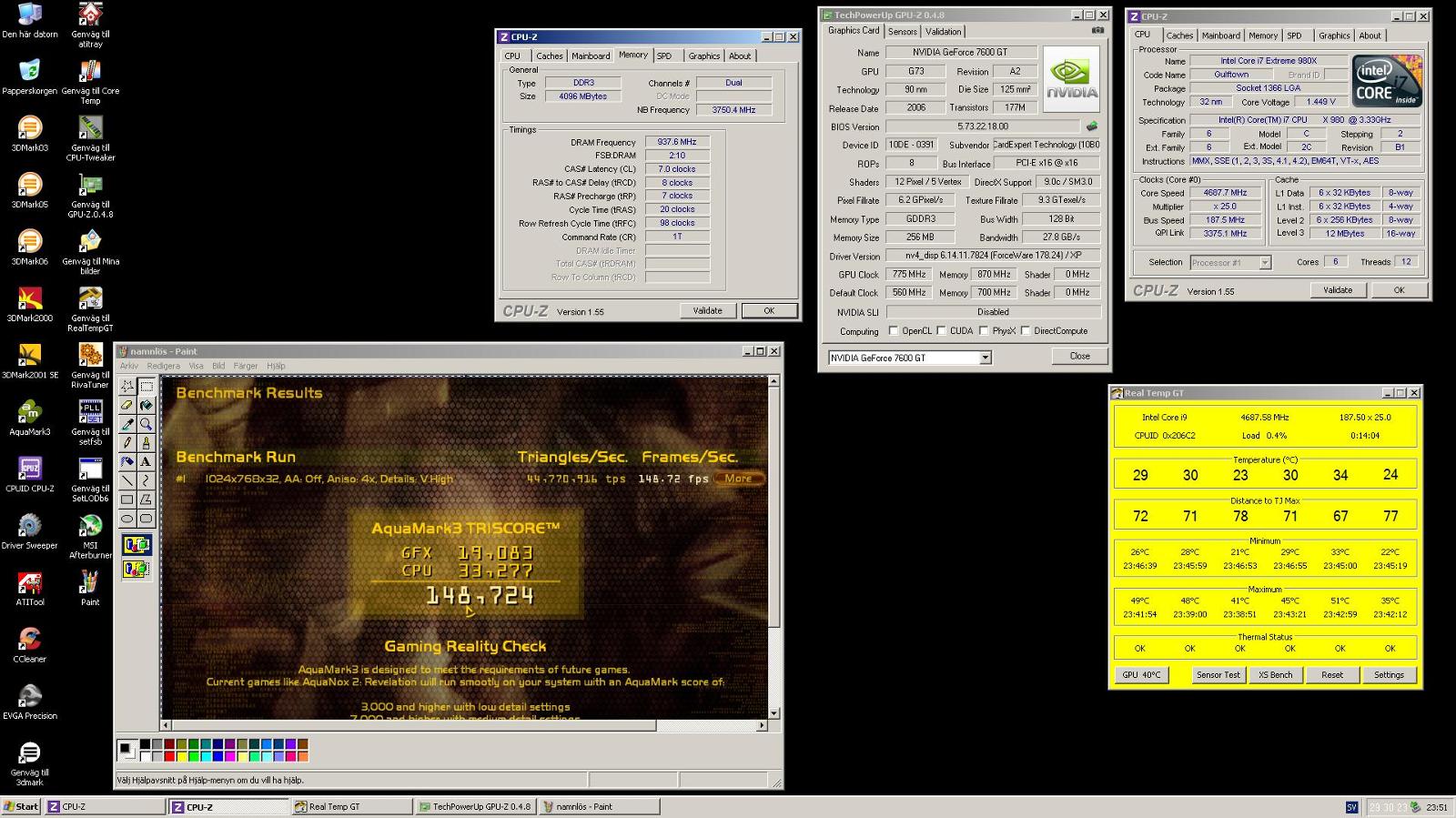This screenshot has width=1456, height=818.
Task: Pick the Polygon shape tool
Action: point(146,500)
